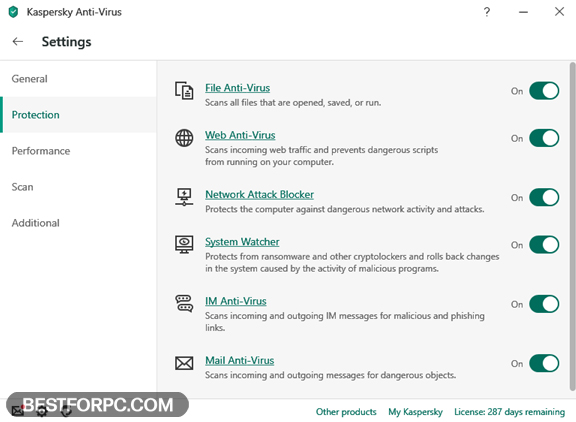The width and height of the screenshot is (576, 422).
Task: Click the License days remaining link
Action: point(510,412)
